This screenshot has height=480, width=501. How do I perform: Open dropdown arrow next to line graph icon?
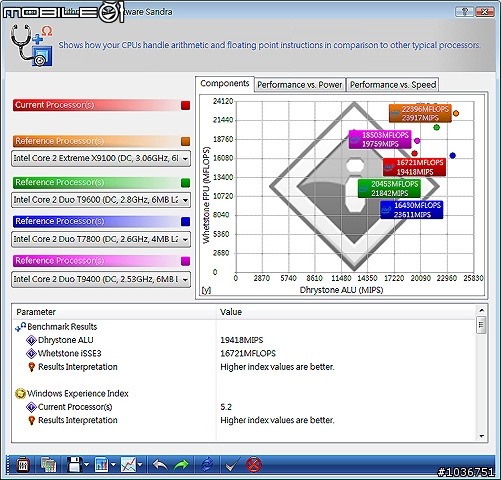(x=140, y=465)
